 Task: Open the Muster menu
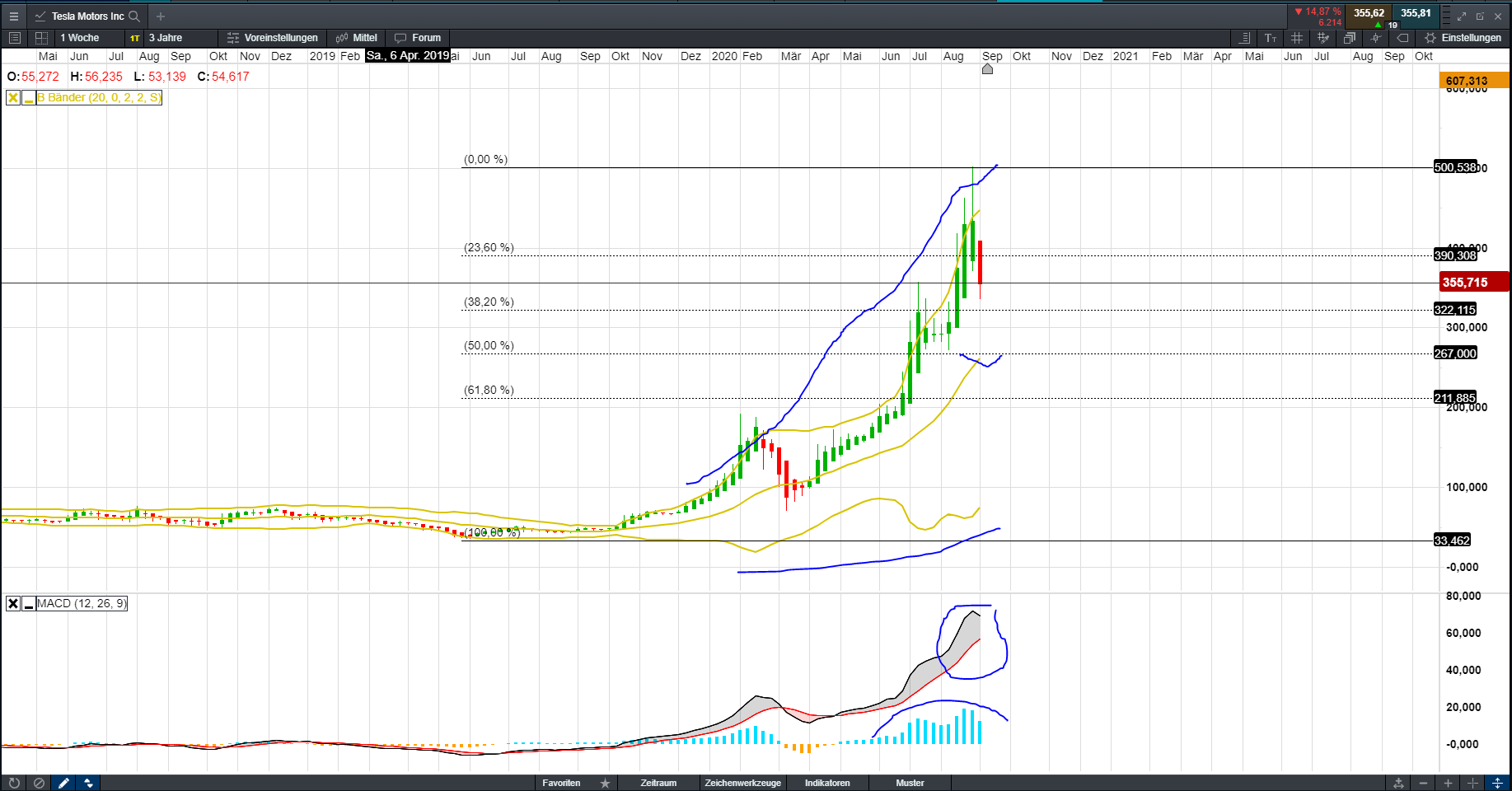coord(910,783)
